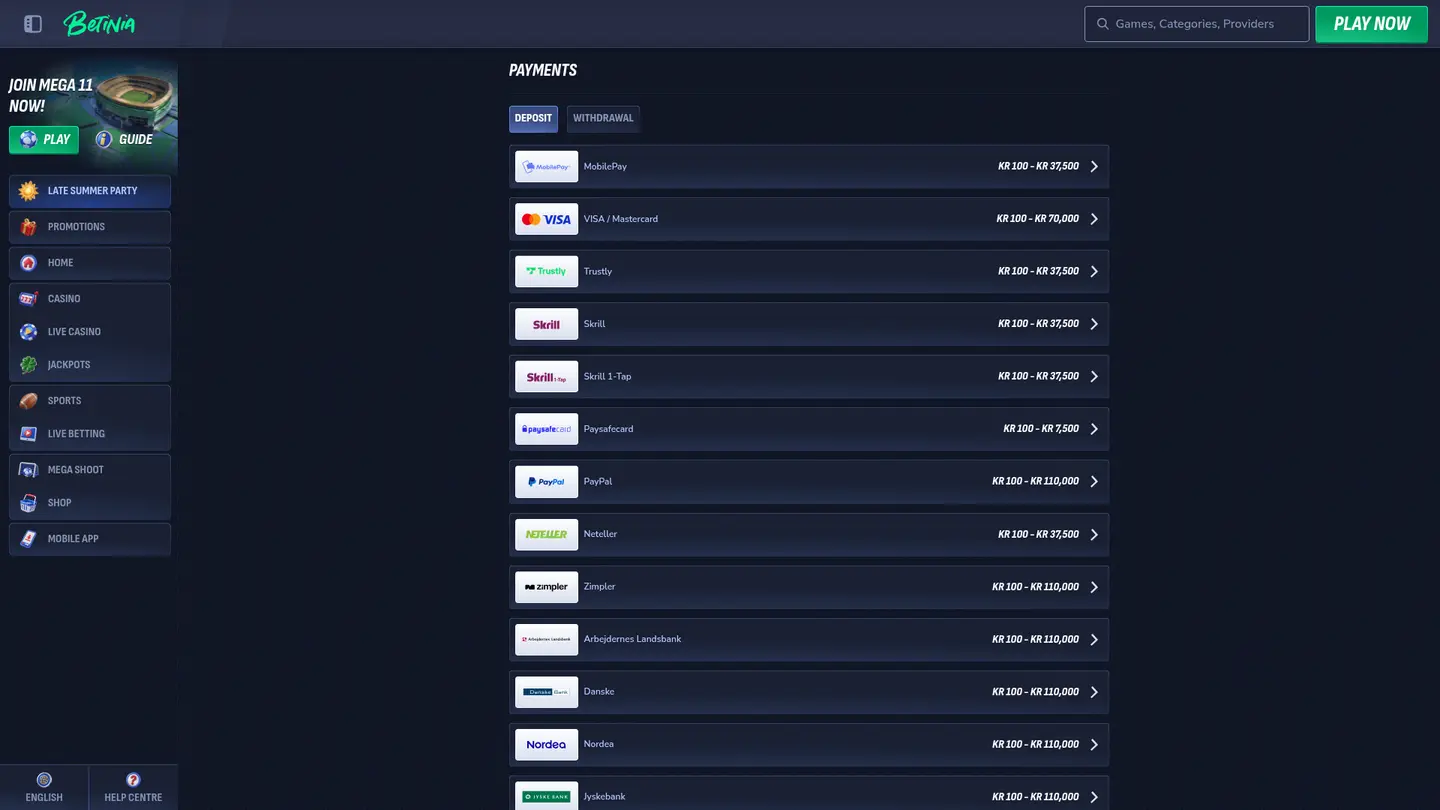Click the Skrill KR 100 - KR 37,500 limit

coord(1038,324)
